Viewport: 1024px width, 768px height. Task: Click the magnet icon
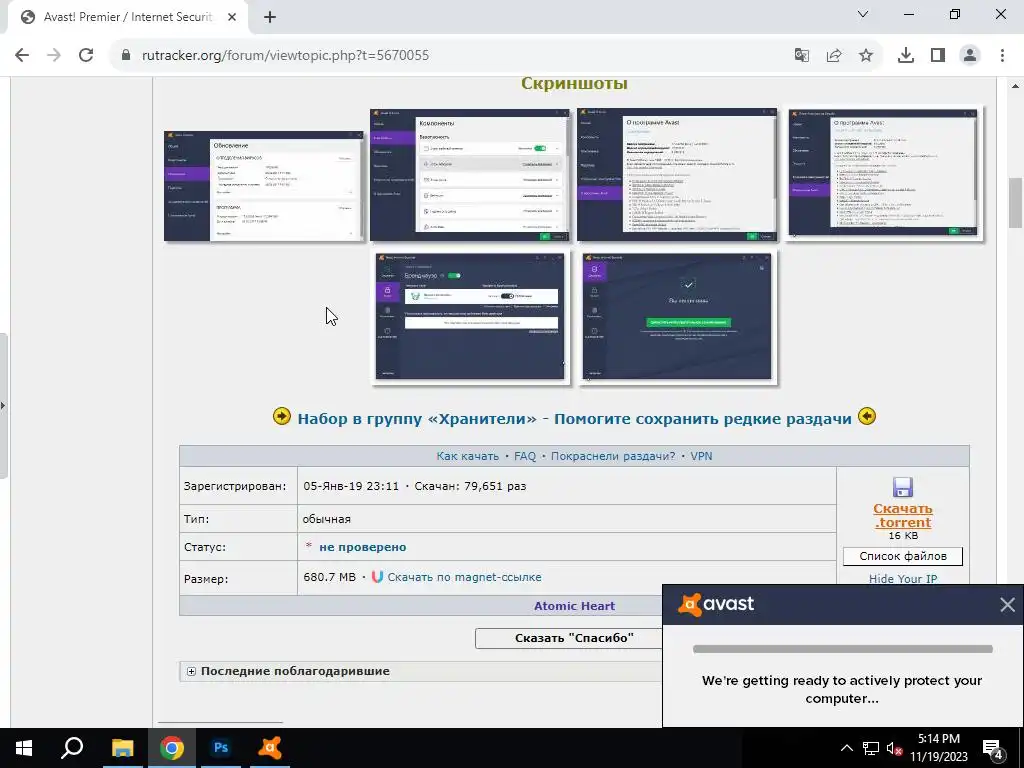(x=377, y=577)
